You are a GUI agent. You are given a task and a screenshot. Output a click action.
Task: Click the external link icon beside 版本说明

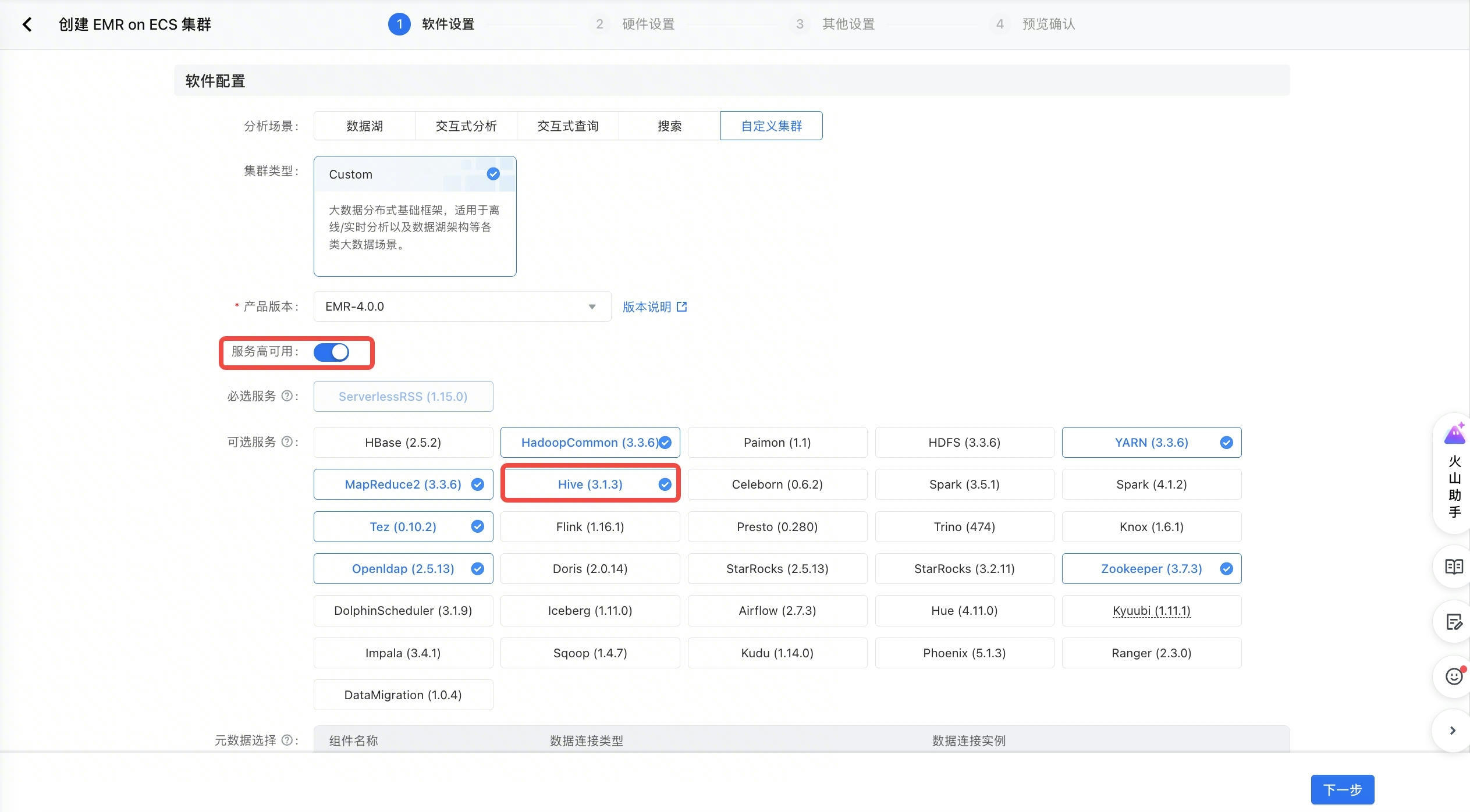[x=682, y=307]
